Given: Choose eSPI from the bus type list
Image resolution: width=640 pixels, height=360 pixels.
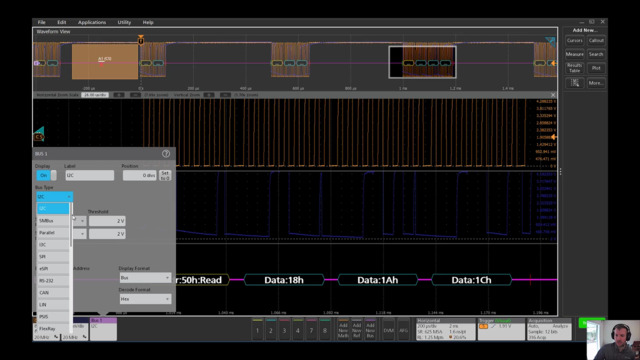Looking at the screenshot, I should [x=53, y=269].
